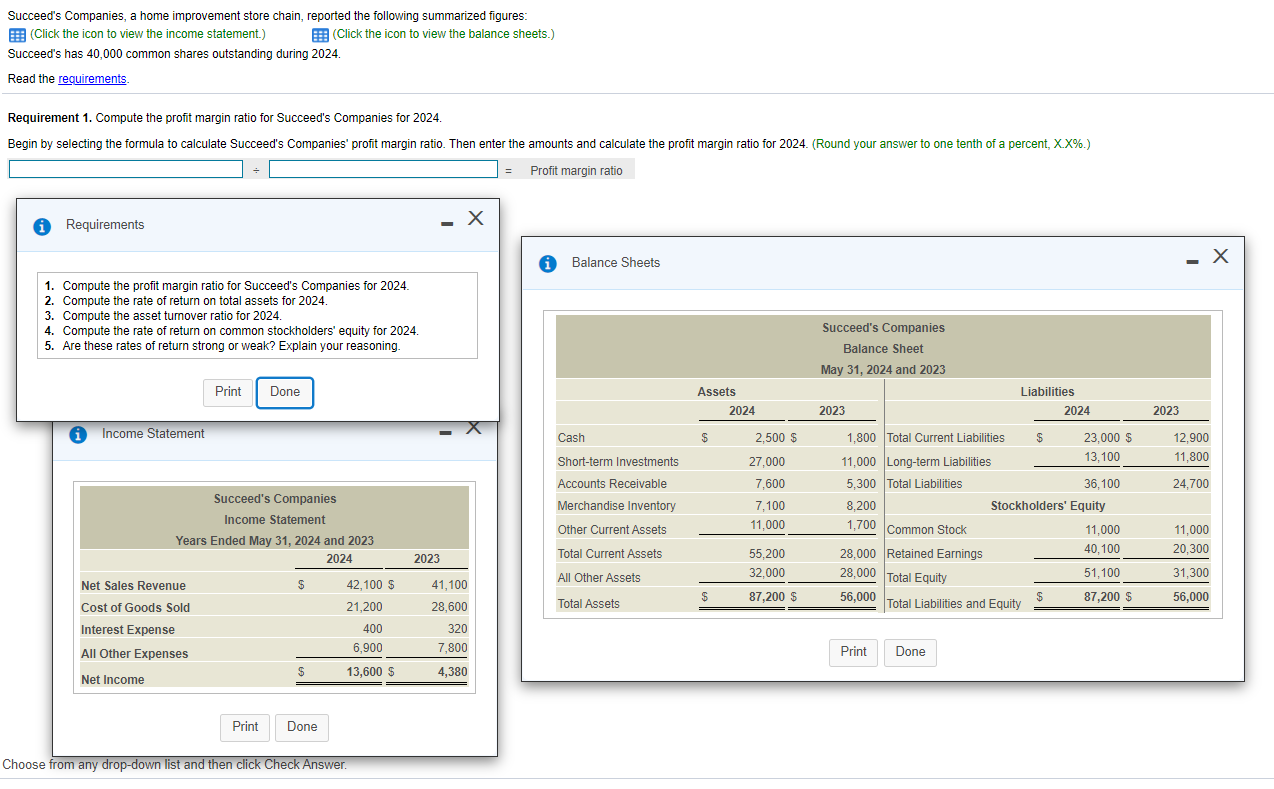Click the Net Income row label
The image size is (1274, 789).
click(x=112, y=680)
